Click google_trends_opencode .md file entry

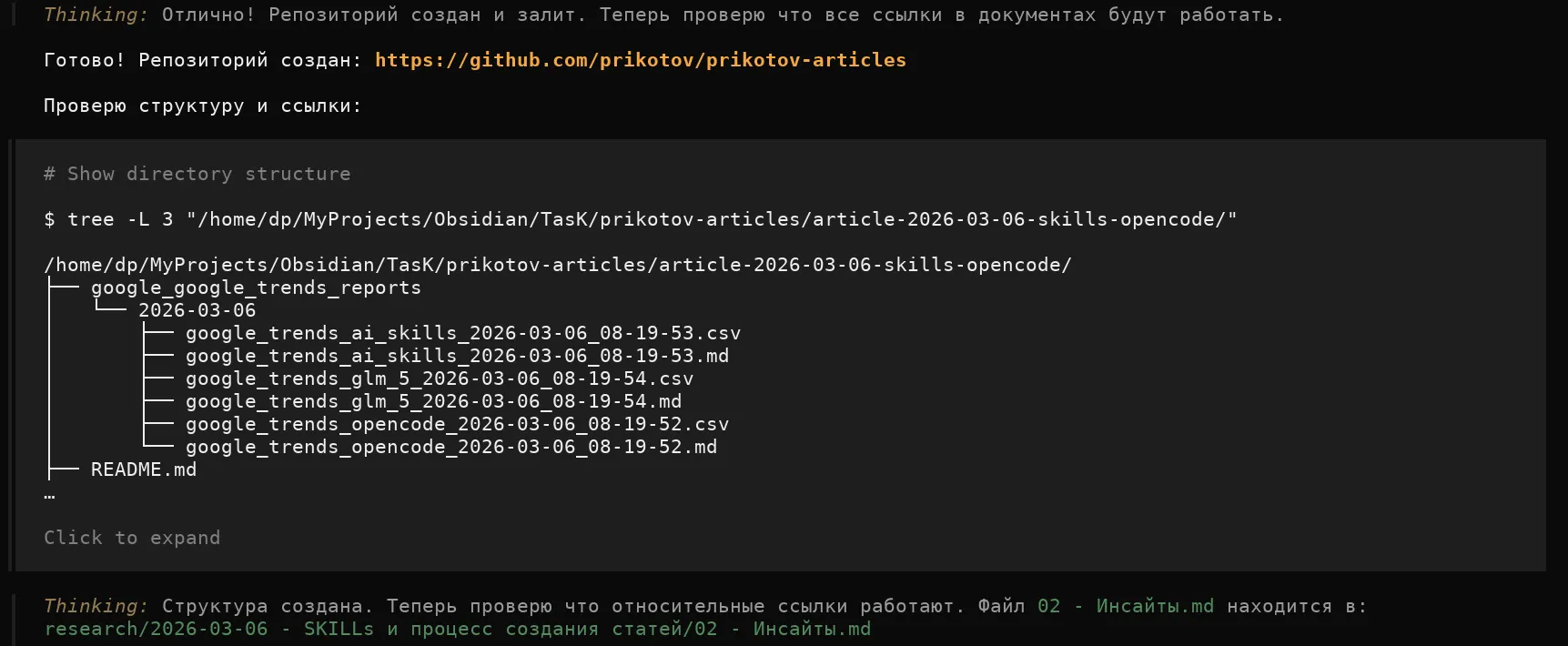pyautogui.click(x=450, y=447)
